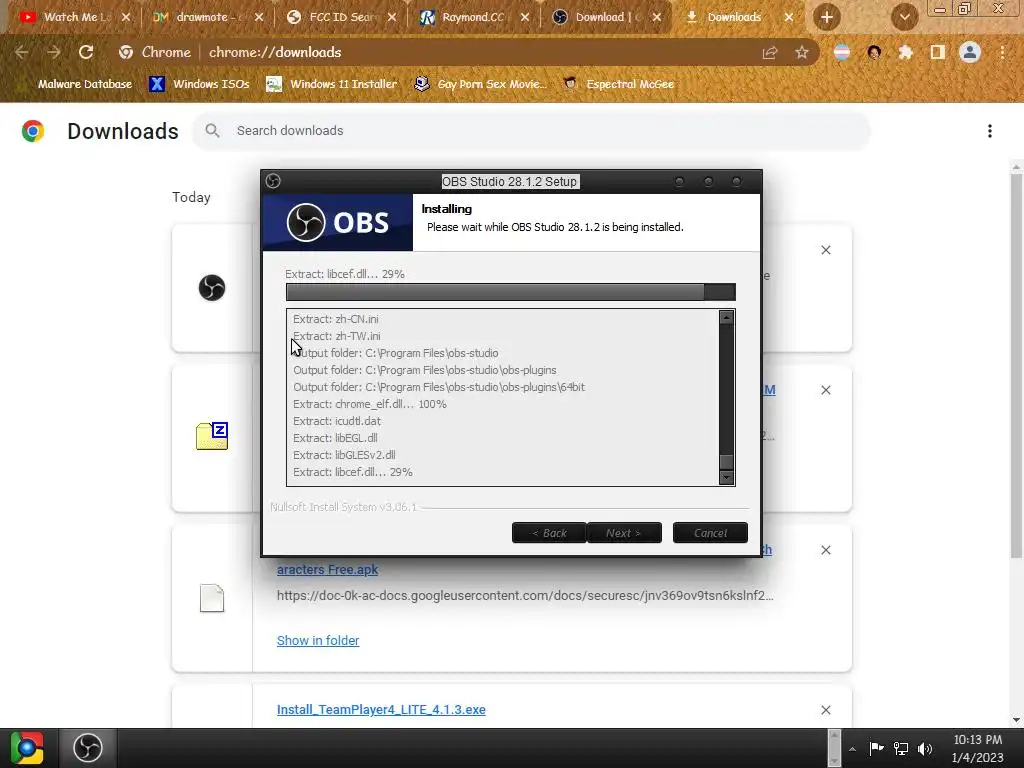Open the Downloads page three-dot menu
The width and height of the screenshot is (1024, 768).
click(x=990, y=131)
